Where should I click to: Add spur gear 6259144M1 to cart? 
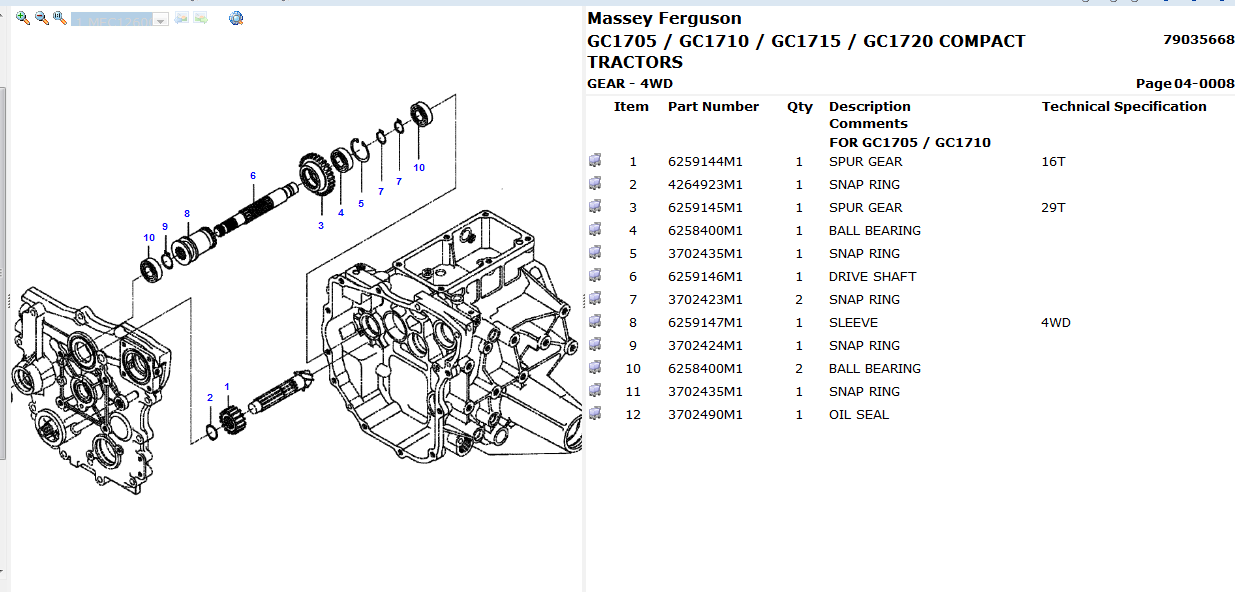coord(596,161)
